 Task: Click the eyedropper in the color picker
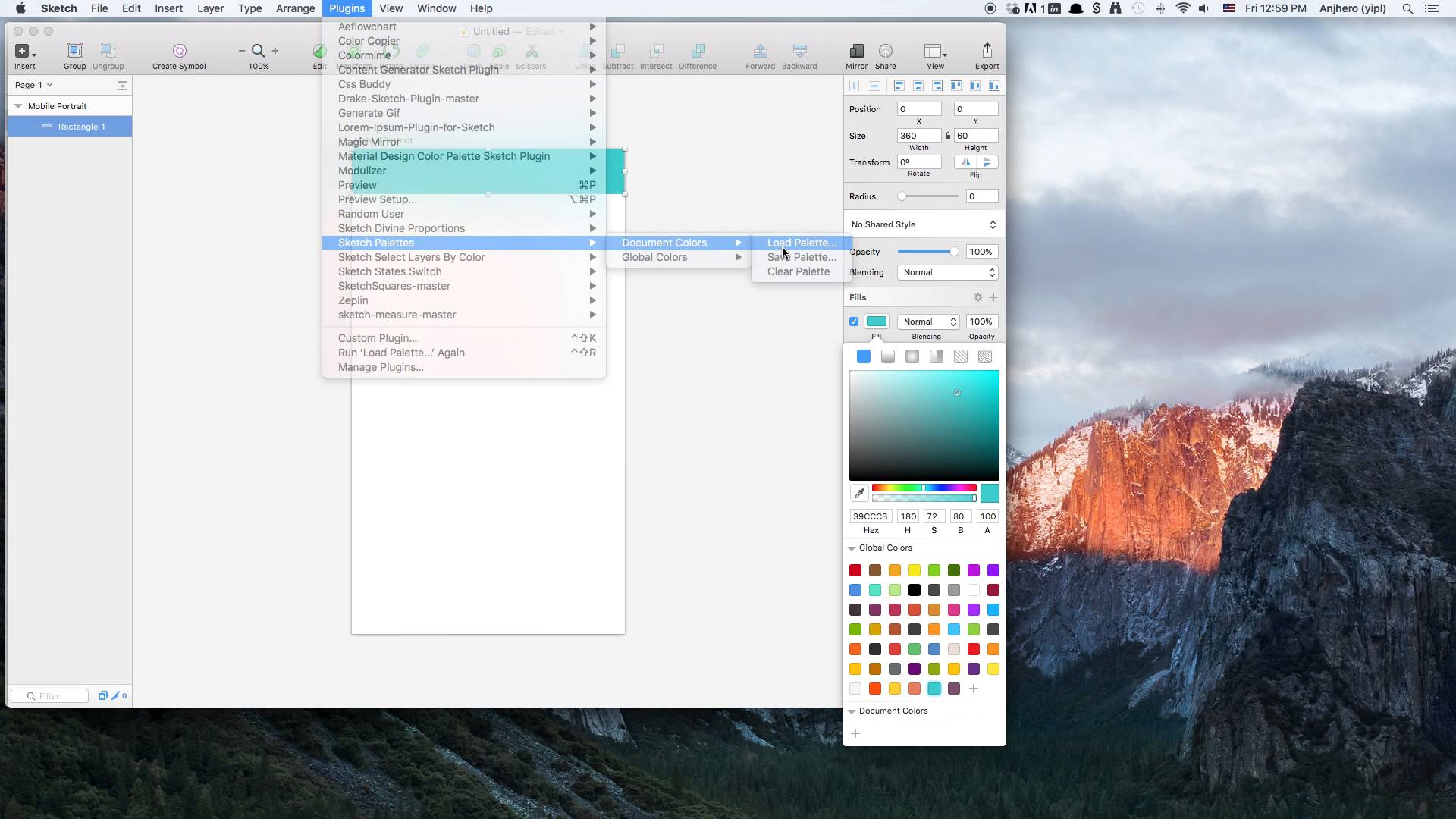[x=859, y=493]
